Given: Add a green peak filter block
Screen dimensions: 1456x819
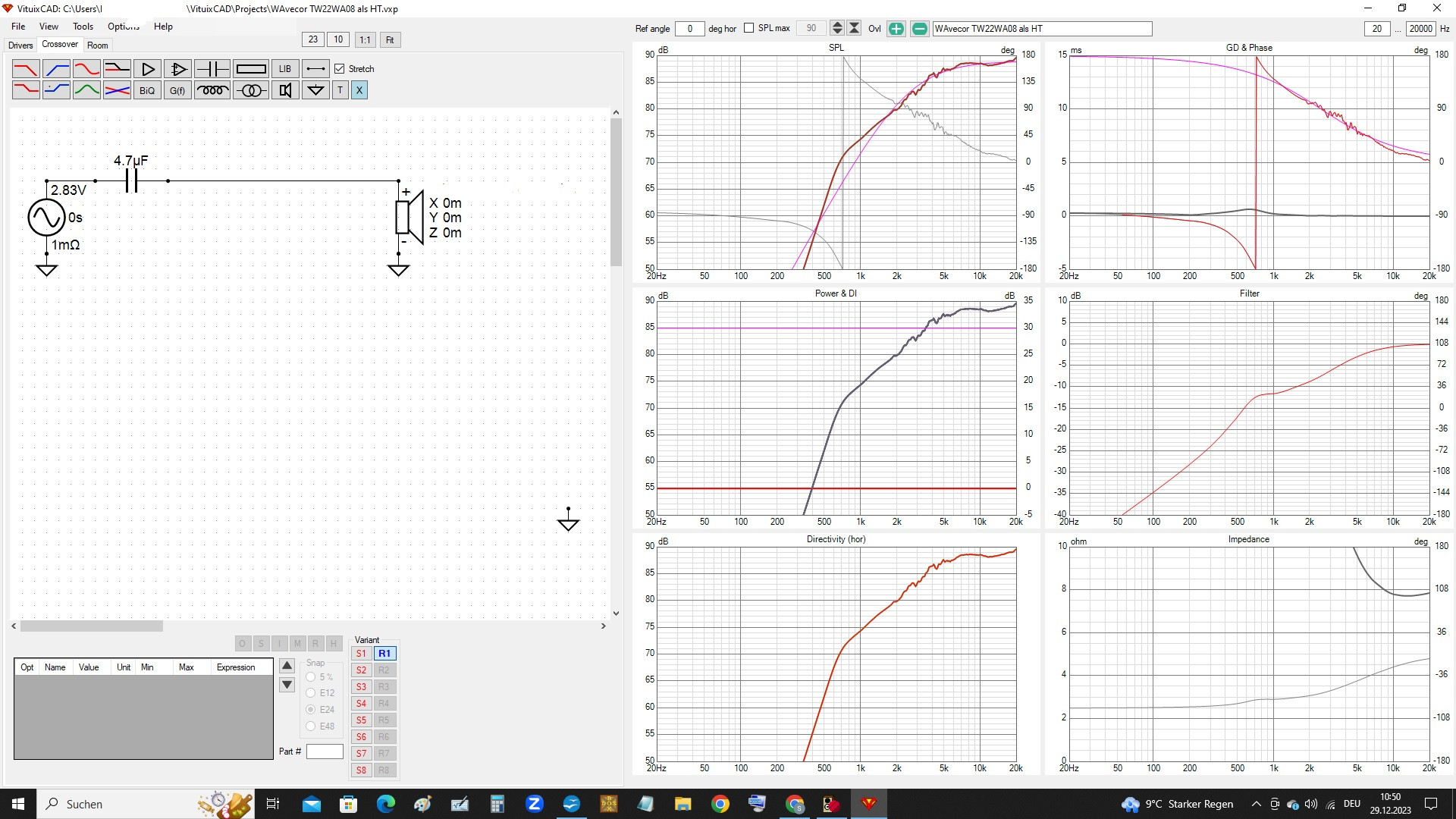Looking at the screenshot, I should 86,90.
